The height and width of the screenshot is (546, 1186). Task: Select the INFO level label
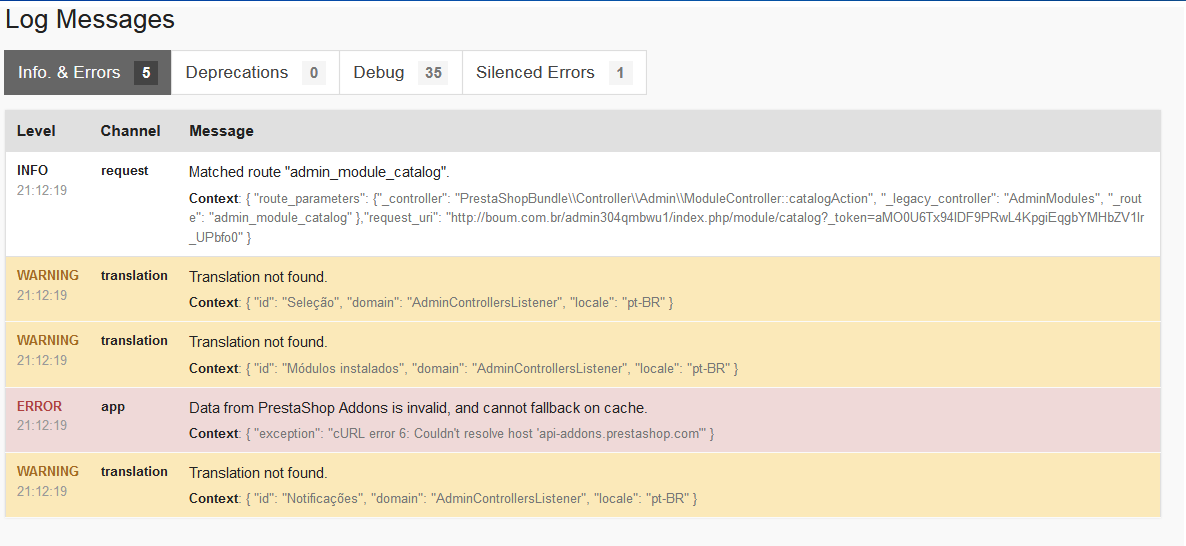tap(32, 171)
